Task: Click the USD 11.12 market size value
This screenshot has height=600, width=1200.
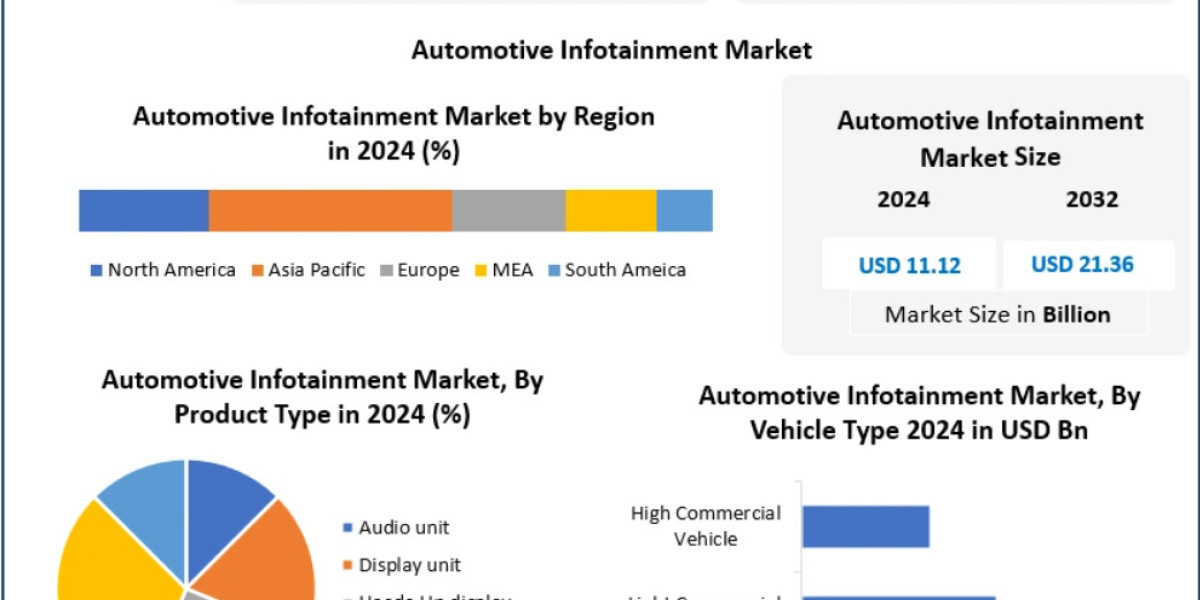Action: tap(909, 265)
